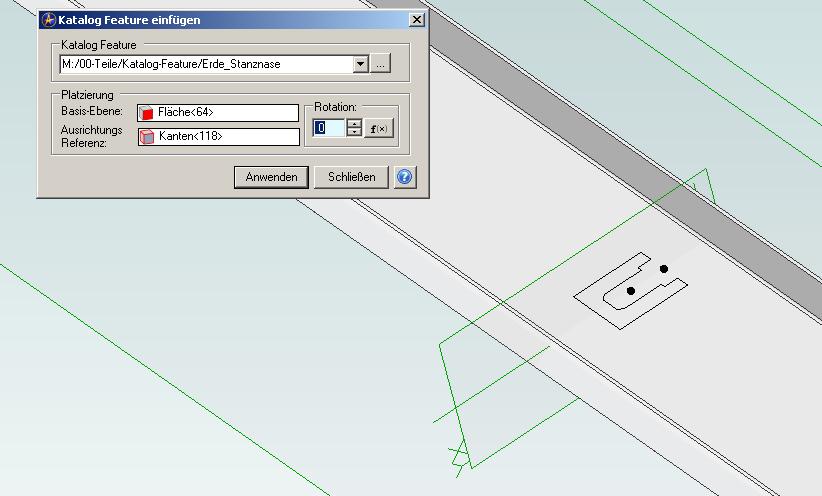Click the Schließen button

(351, 177)
